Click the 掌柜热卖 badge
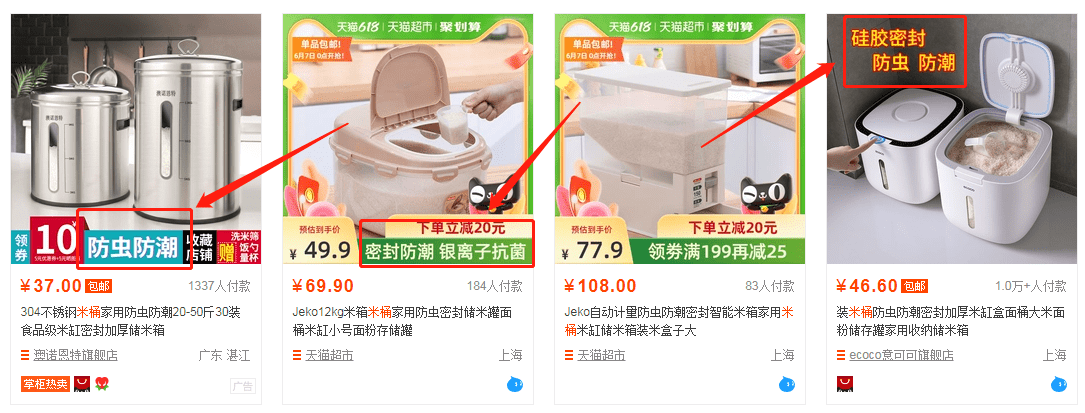 coord(46,384)
